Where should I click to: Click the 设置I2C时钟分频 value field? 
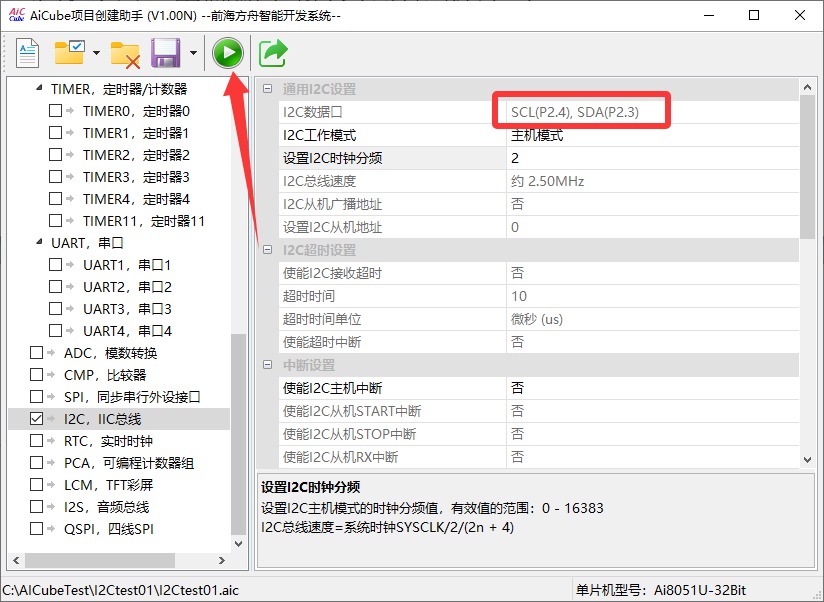(653, 158)
